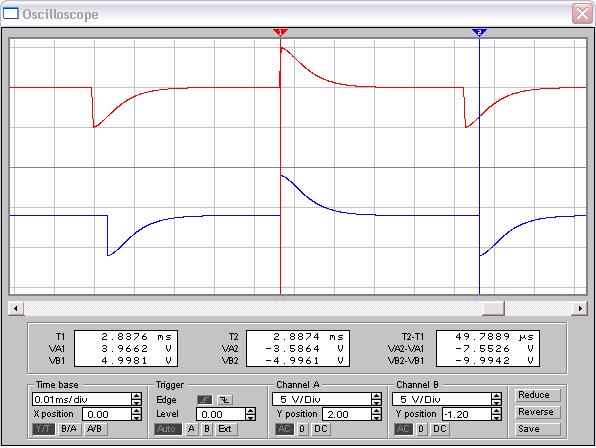The height and width of the screenshot is (448, 596).
Task: Click the X position 0.00 field
Action: click(x=107, y=414)
